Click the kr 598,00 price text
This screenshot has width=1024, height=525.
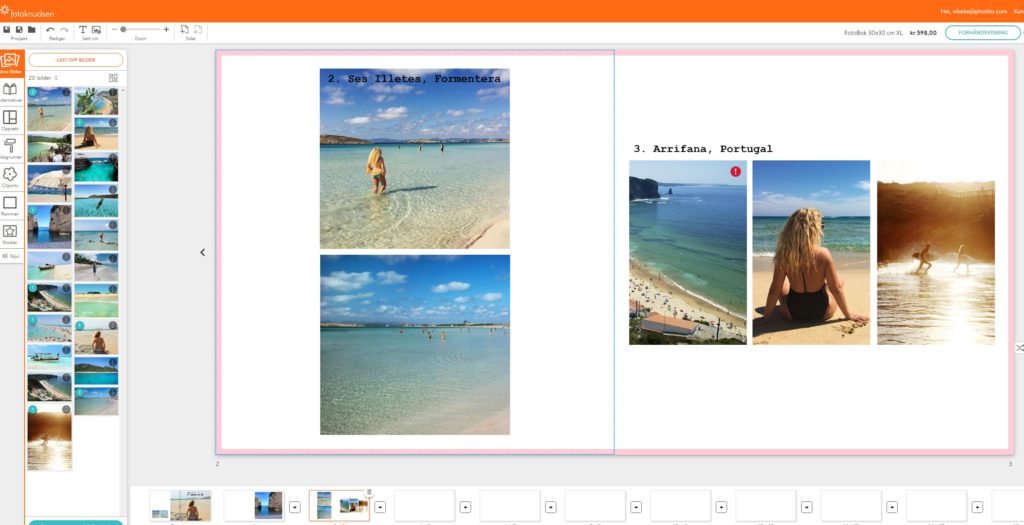pos(923,33)
